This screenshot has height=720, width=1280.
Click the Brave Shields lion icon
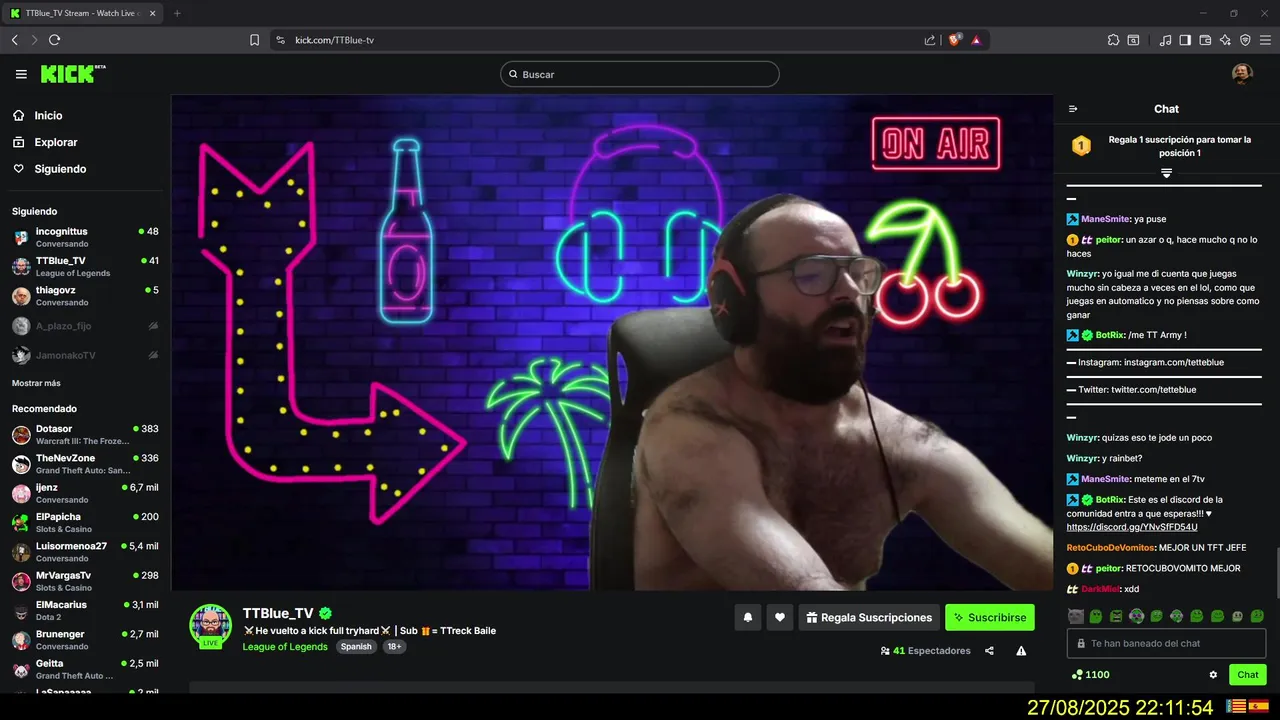click(955, 40)
